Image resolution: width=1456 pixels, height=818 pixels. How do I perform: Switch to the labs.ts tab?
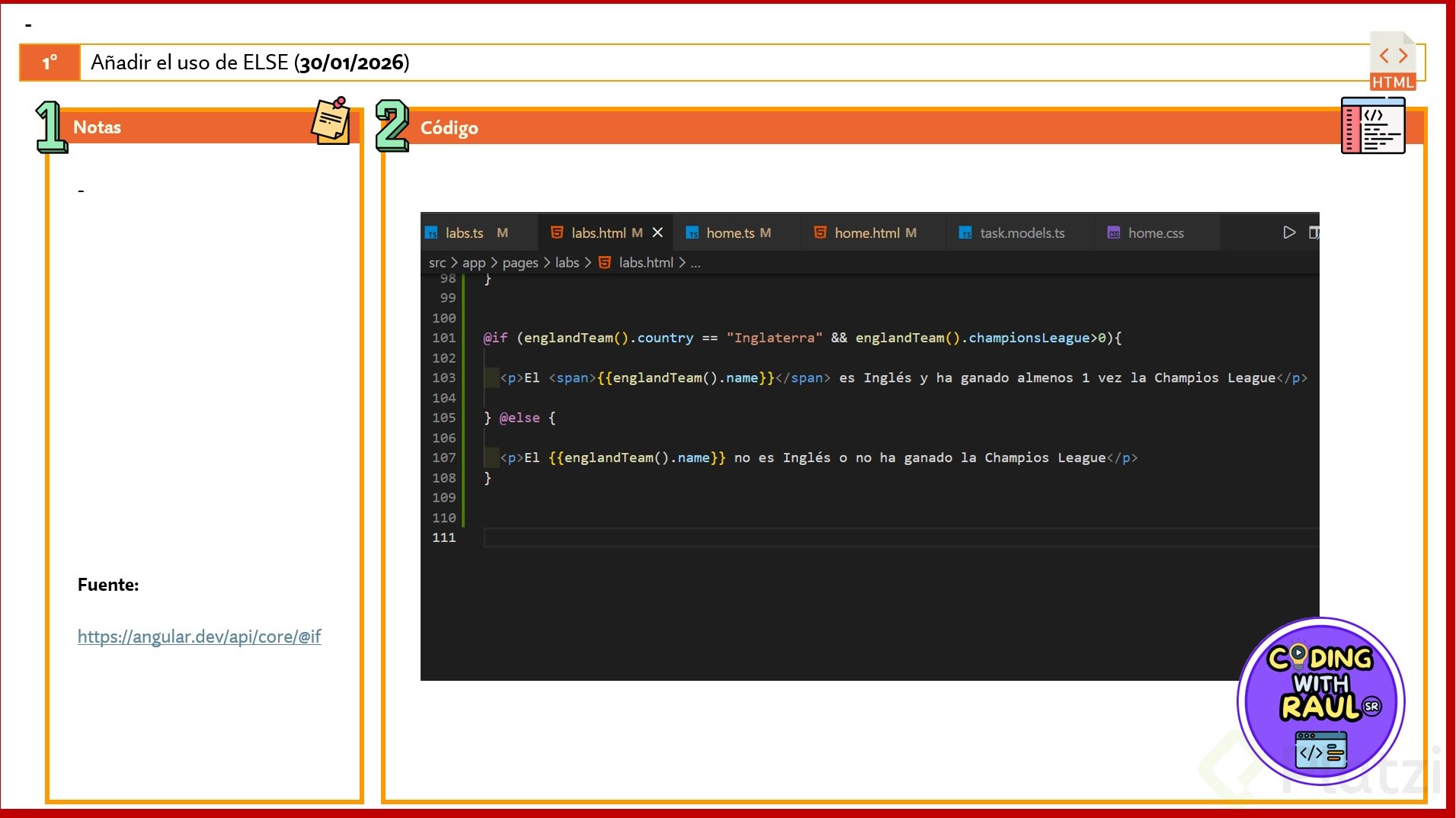(464, 233)
